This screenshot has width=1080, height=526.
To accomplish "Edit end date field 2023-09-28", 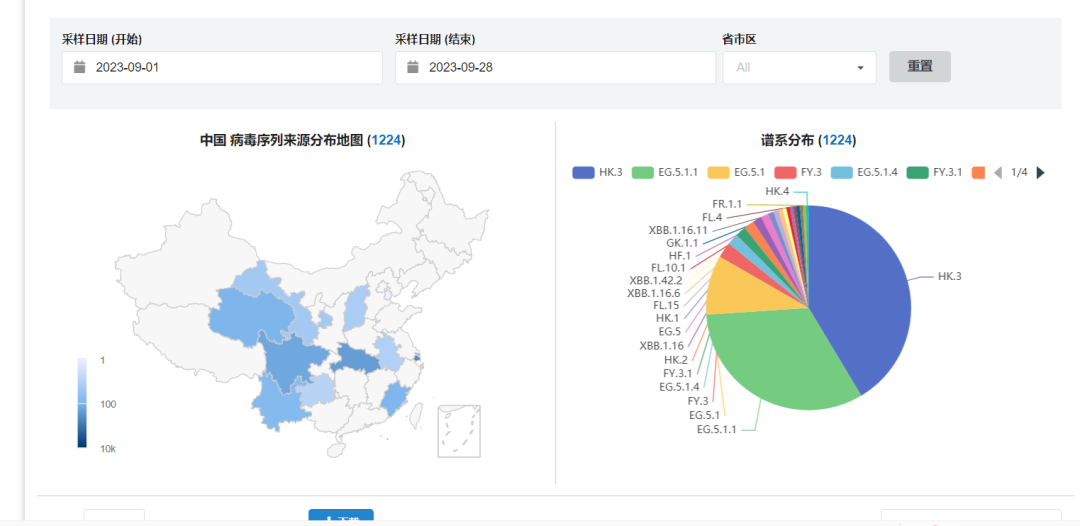I will (x=555, y=67).
